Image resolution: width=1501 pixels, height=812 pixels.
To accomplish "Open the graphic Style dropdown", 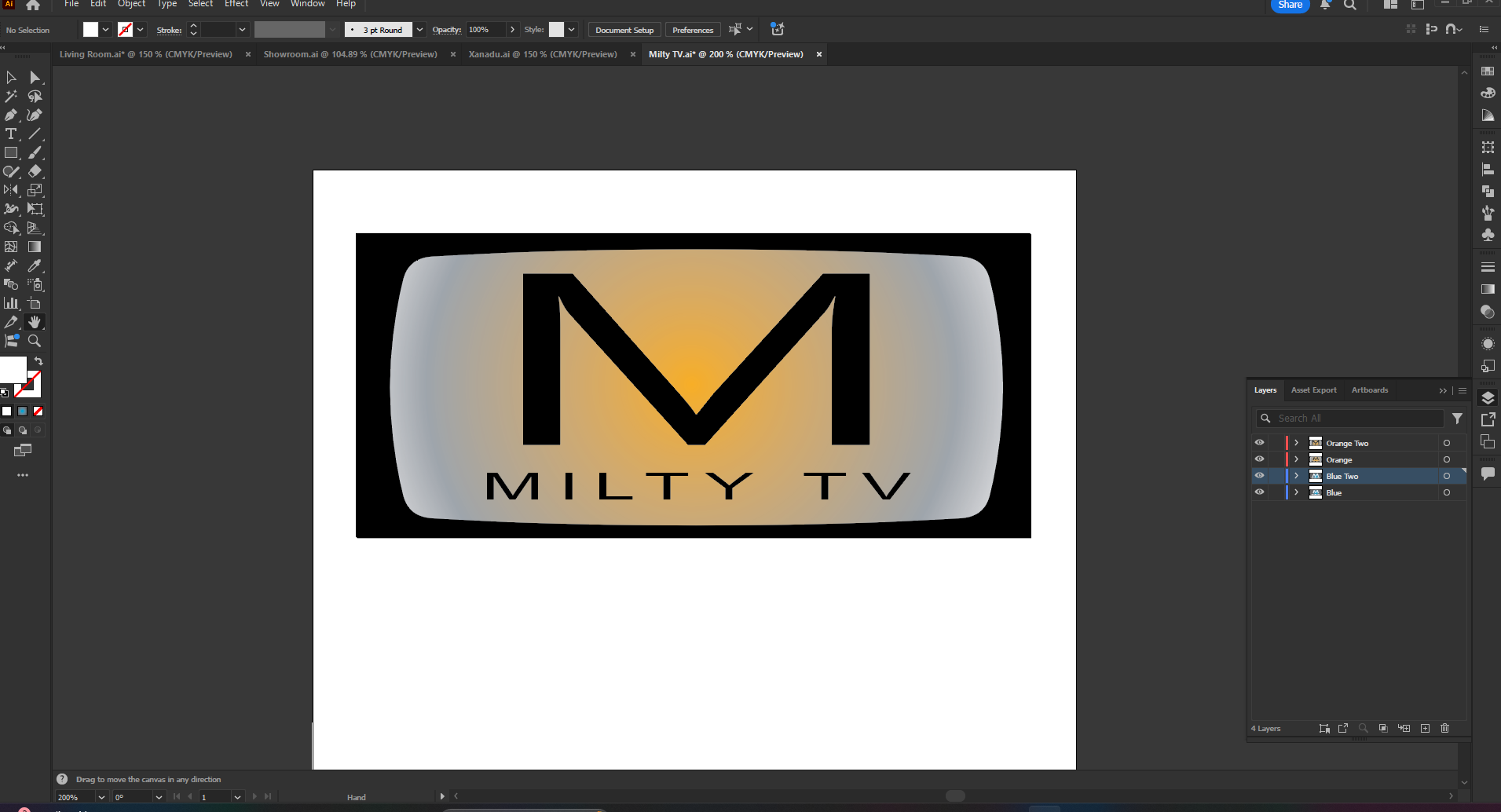I will (x=572, y=30).
